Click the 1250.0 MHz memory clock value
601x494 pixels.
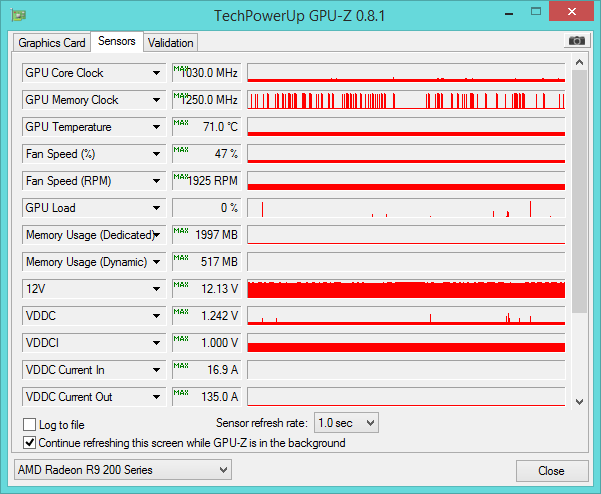pos(207,100)
